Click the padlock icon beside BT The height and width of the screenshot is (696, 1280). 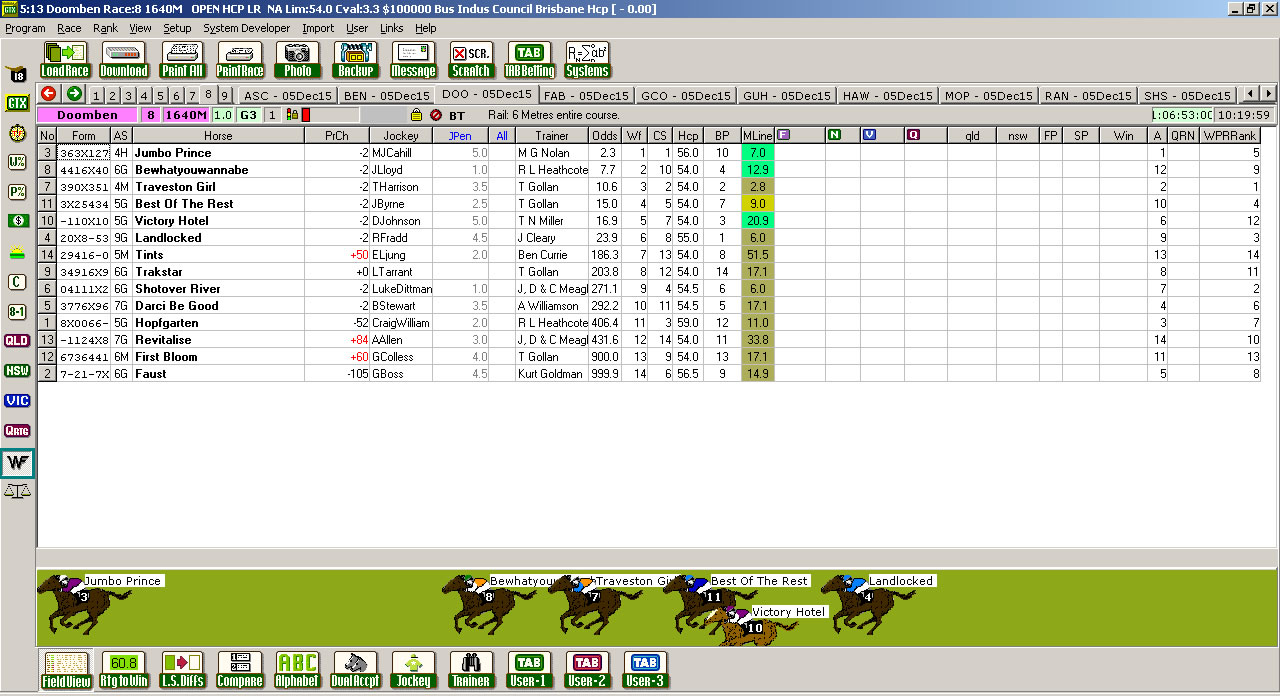point(416,115)
